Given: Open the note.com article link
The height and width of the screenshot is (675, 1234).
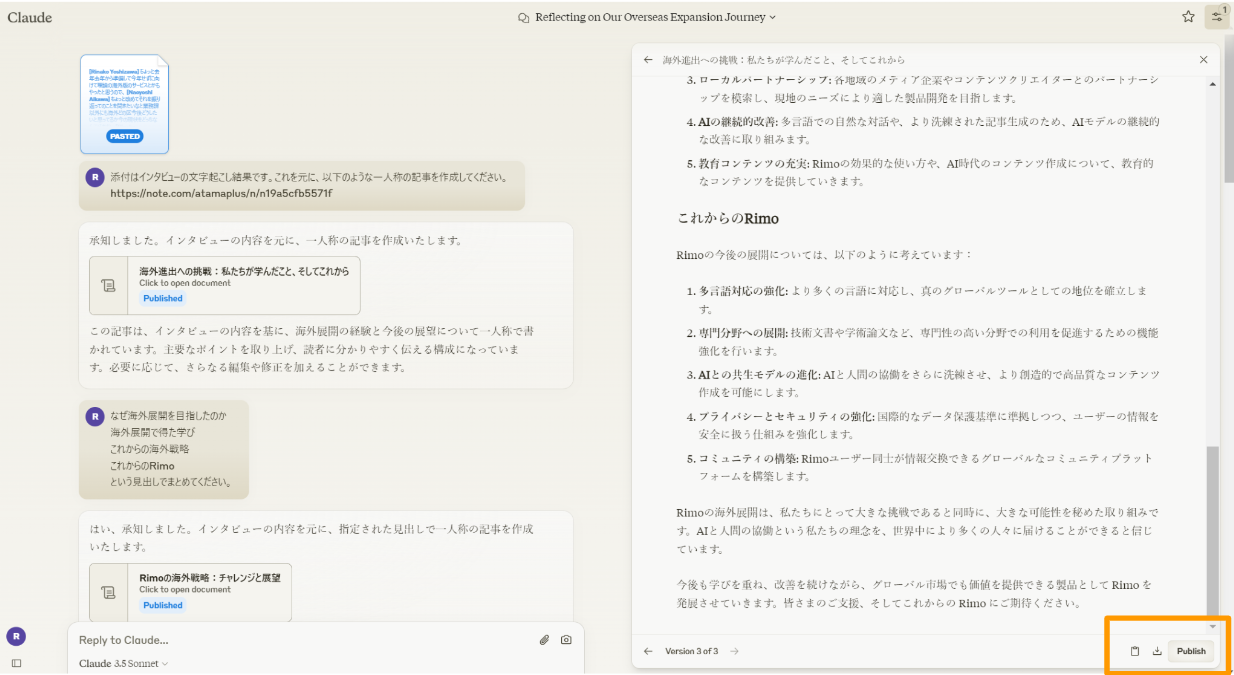Looking at the screenshot, I should point(221,193).
